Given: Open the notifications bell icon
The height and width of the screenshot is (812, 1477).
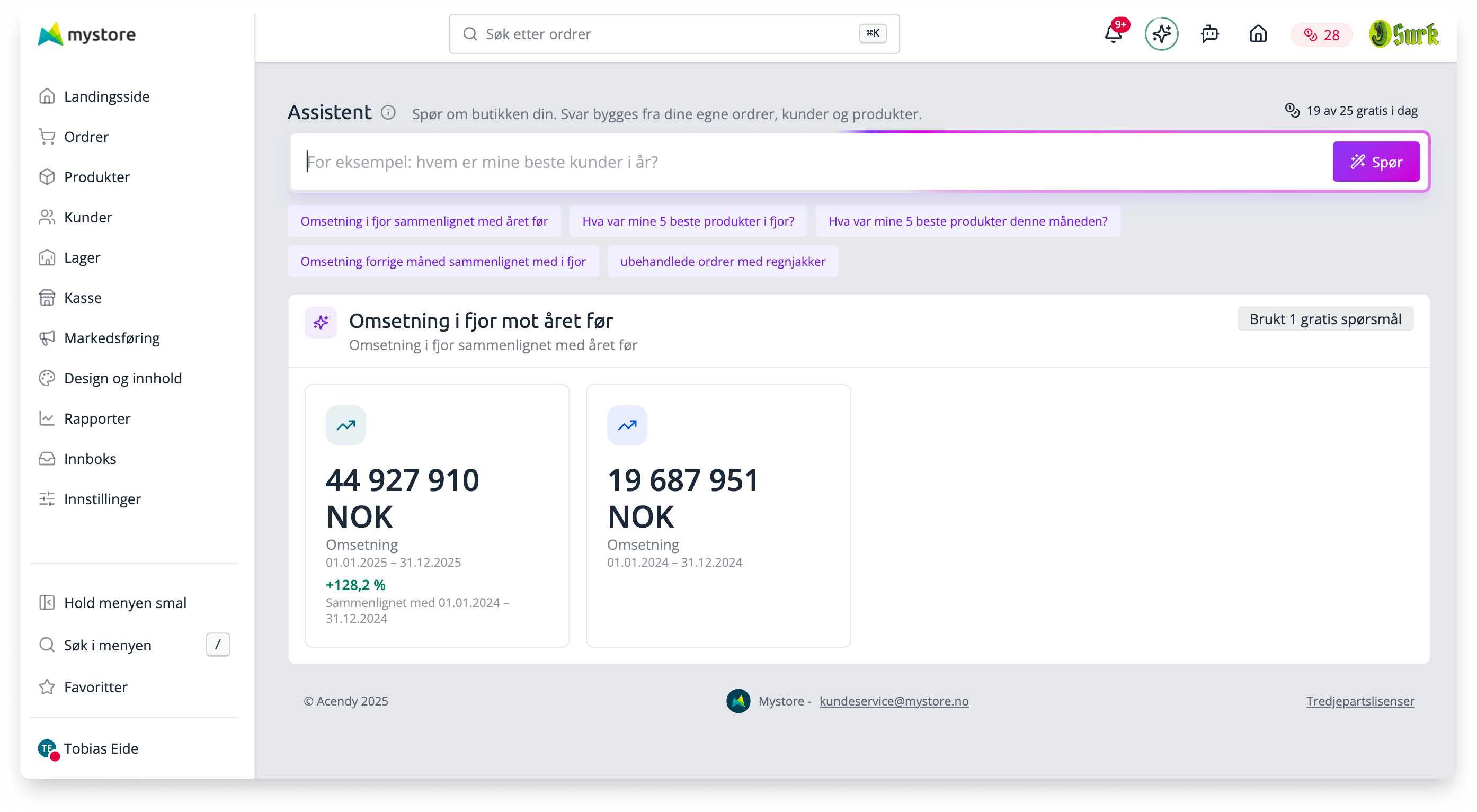Looking at the screenshot, I should tap(1113, 34).
